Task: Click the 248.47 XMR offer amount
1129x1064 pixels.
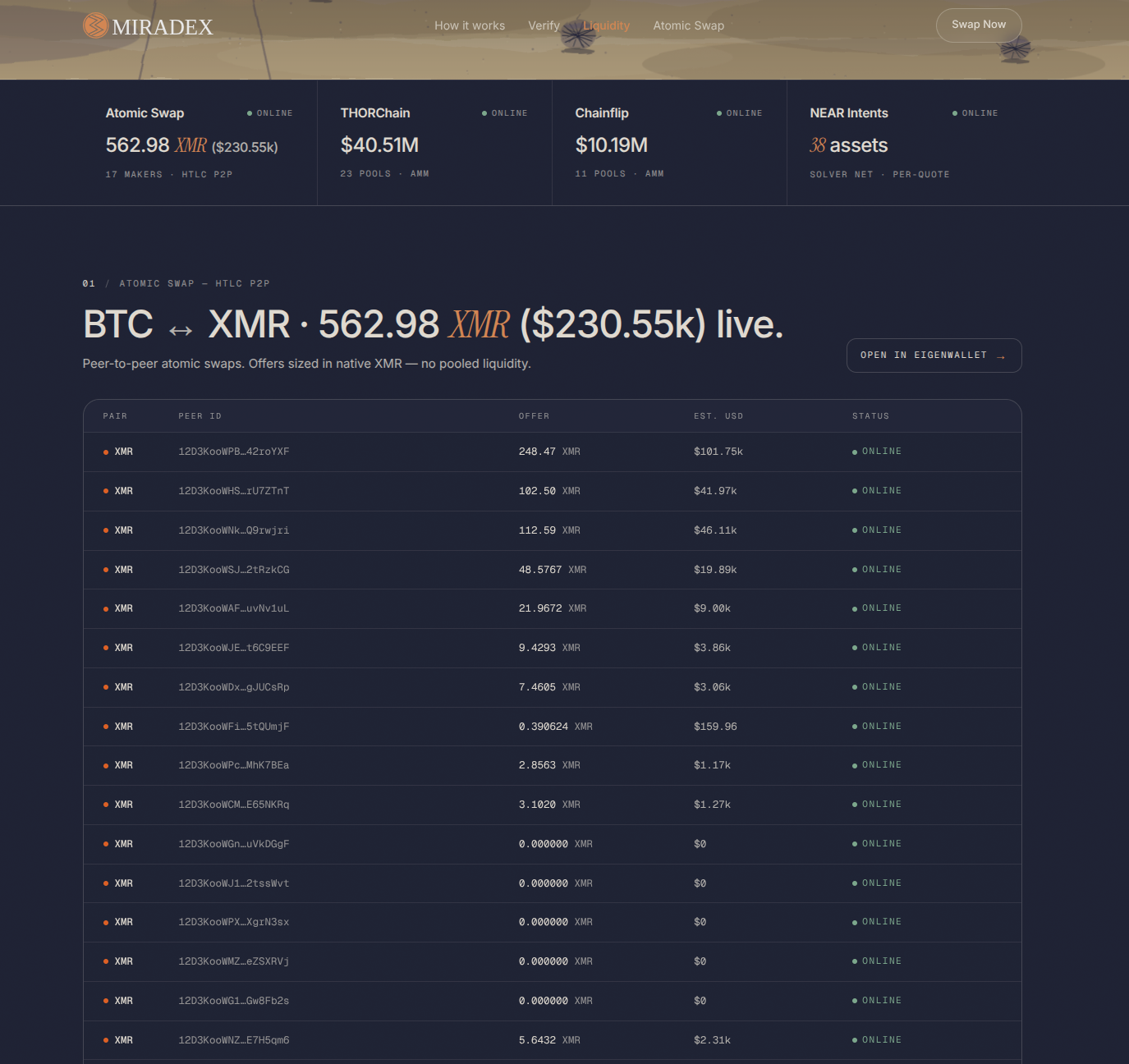Action: pyautogui.click(x=549, y=452)
